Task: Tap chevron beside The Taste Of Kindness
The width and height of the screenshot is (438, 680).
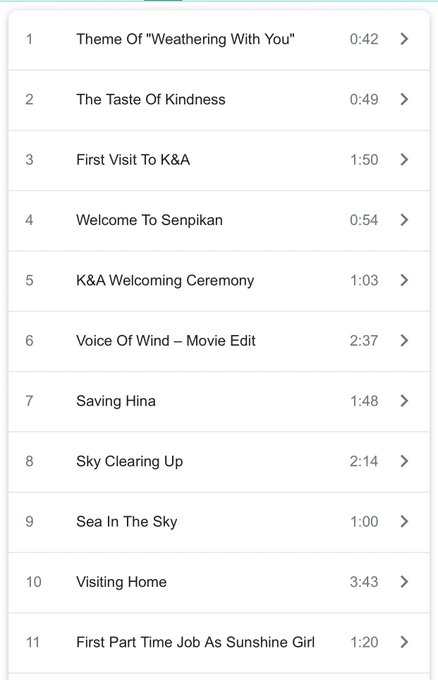Action: pyautogui.click(x=404, y=99)
